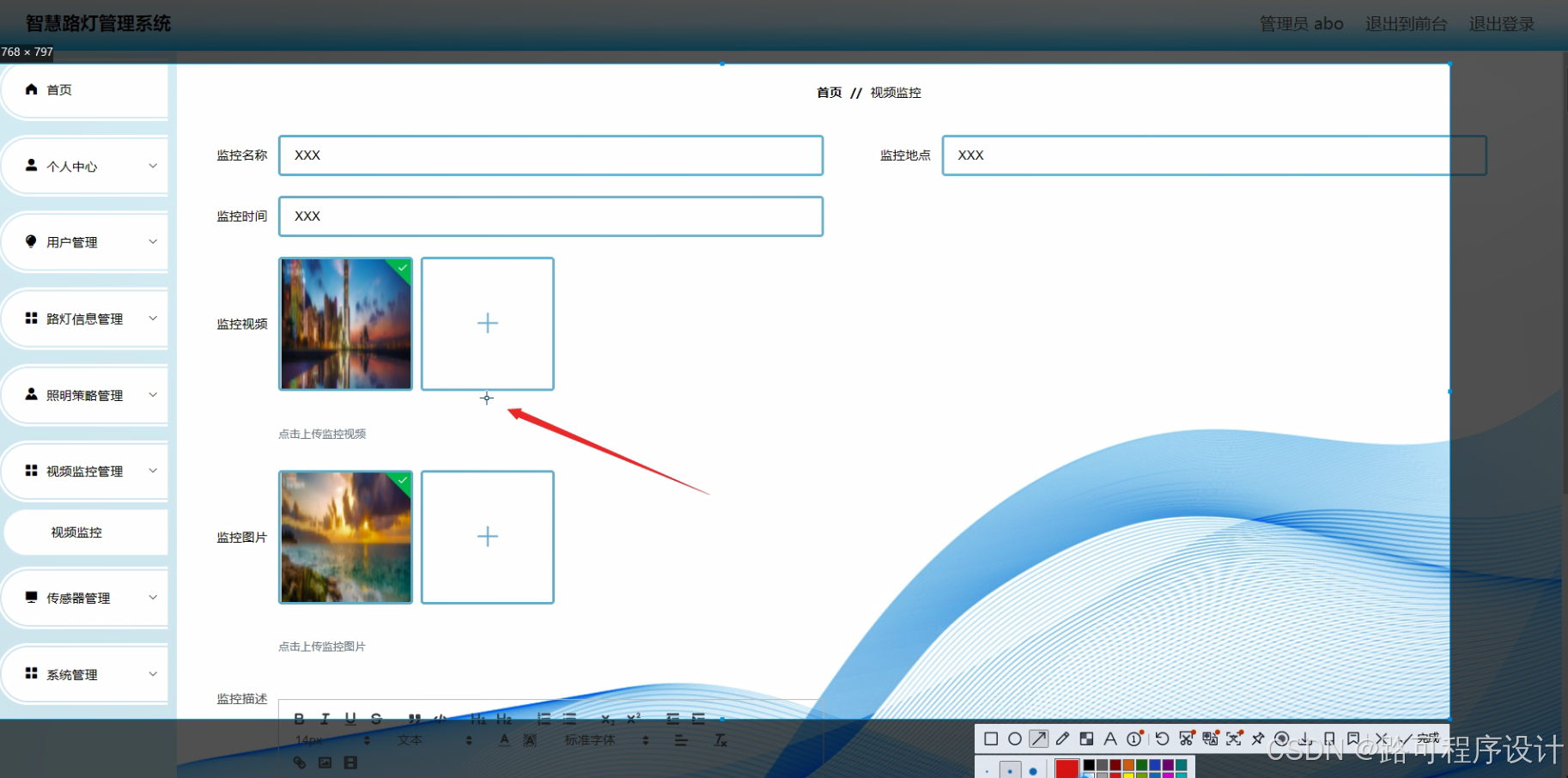
Task: Click the scissors long-screenshot tool
Action: coord(1187,738)
